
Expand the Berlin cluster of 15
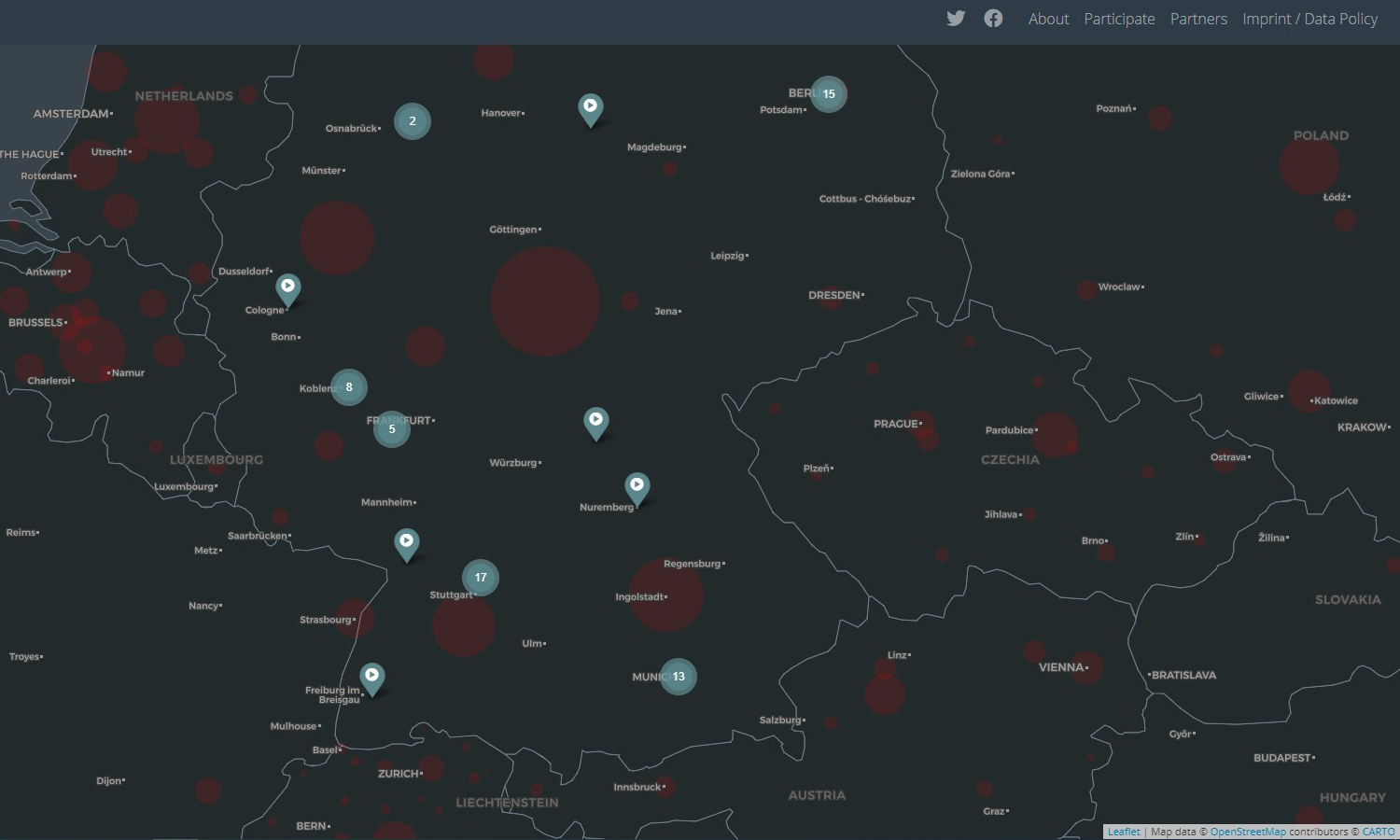[828, 94]
